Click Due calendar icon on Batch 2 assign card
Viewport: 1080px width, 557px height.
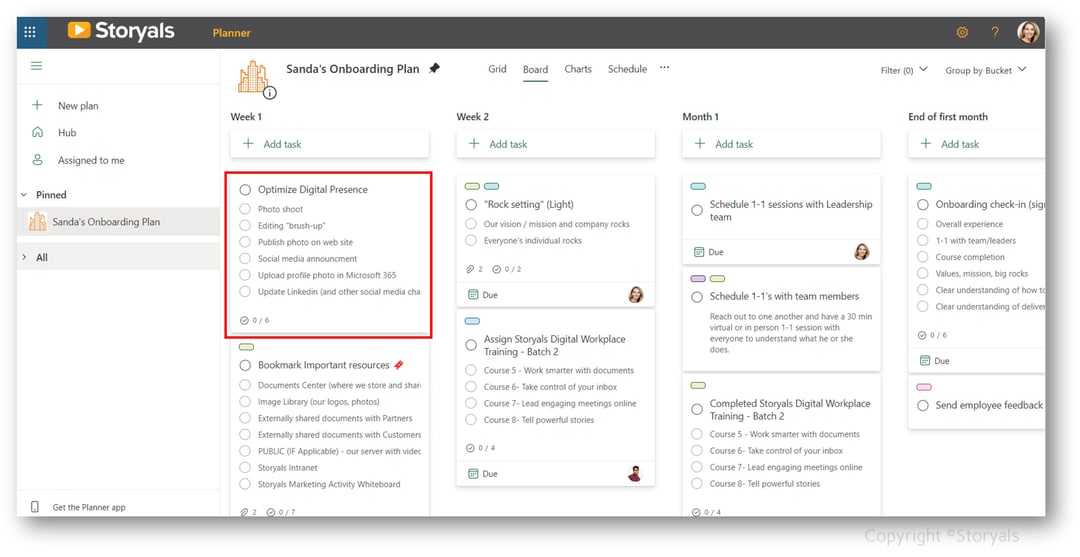pos(472,474)
